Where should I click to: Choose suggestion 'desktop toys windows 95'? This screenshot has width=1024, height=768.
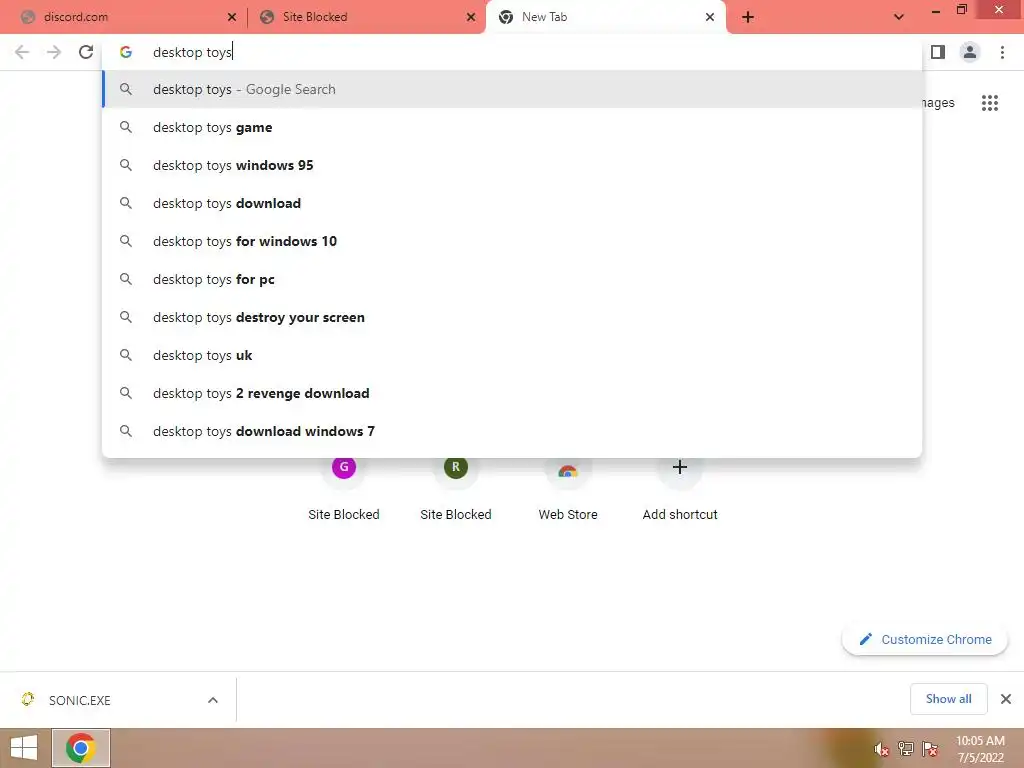pos(513,165)
